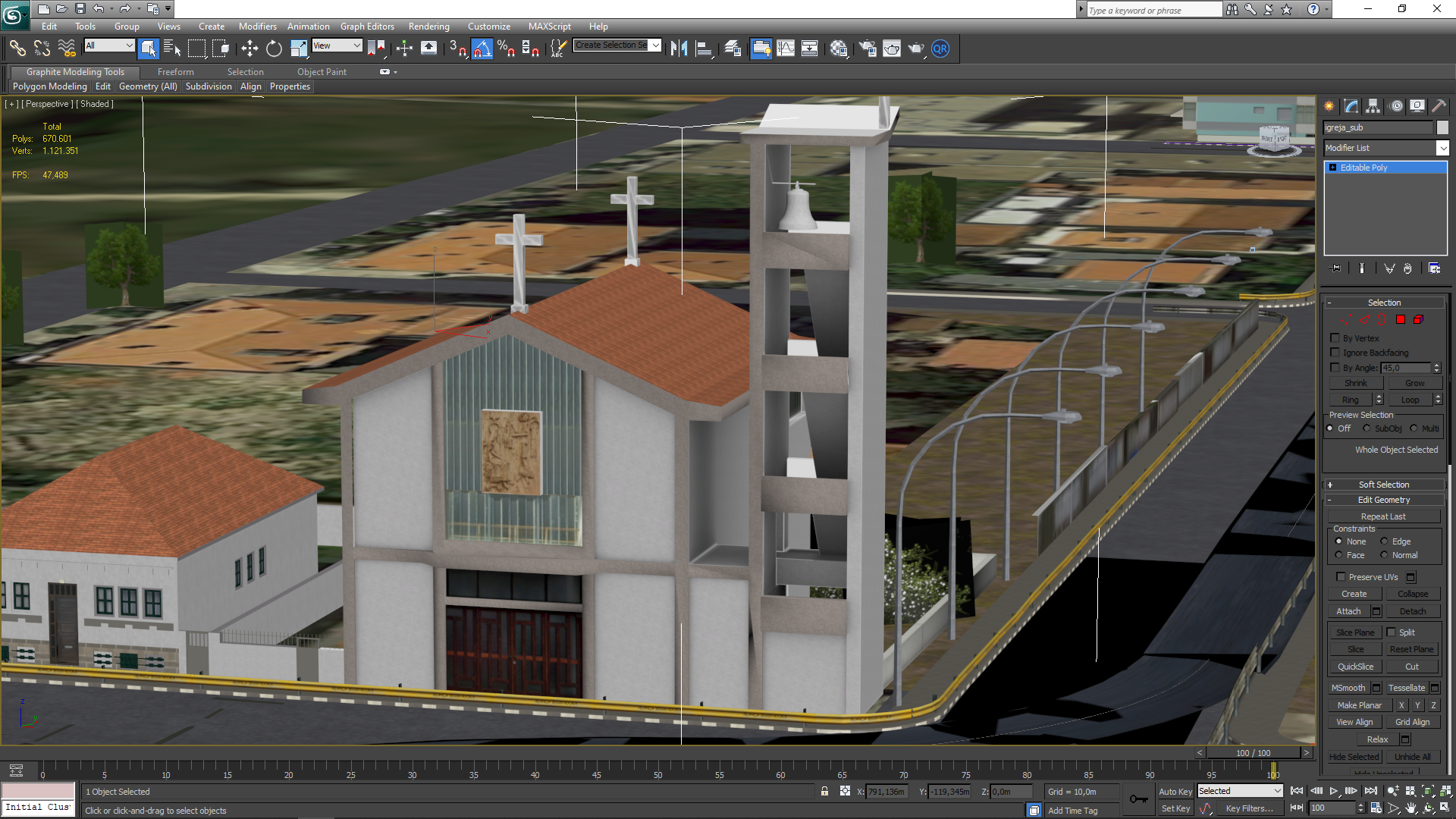Viewport: 1456px width, 819px height.
Task: Click the Attach button
Action: [1348, 611]
